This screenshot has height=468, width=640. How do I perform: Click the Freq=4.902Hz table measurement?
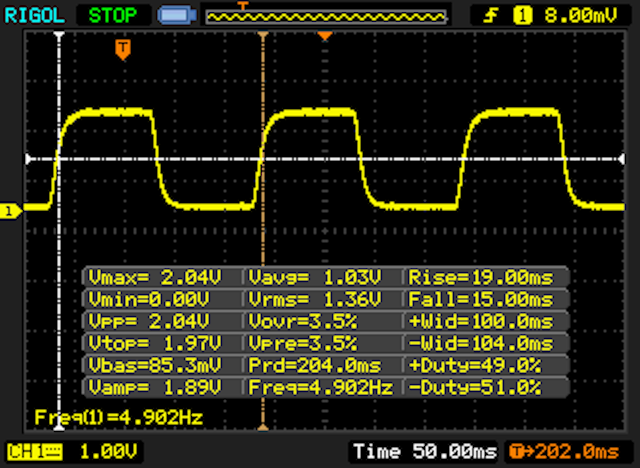pos(321,387)
